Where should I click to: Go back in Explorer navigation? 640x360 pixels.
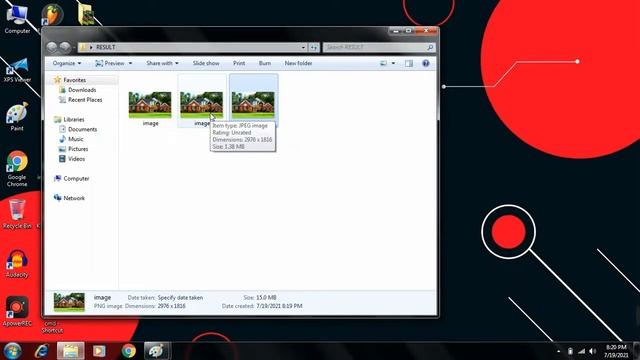(x=52, y=47)
